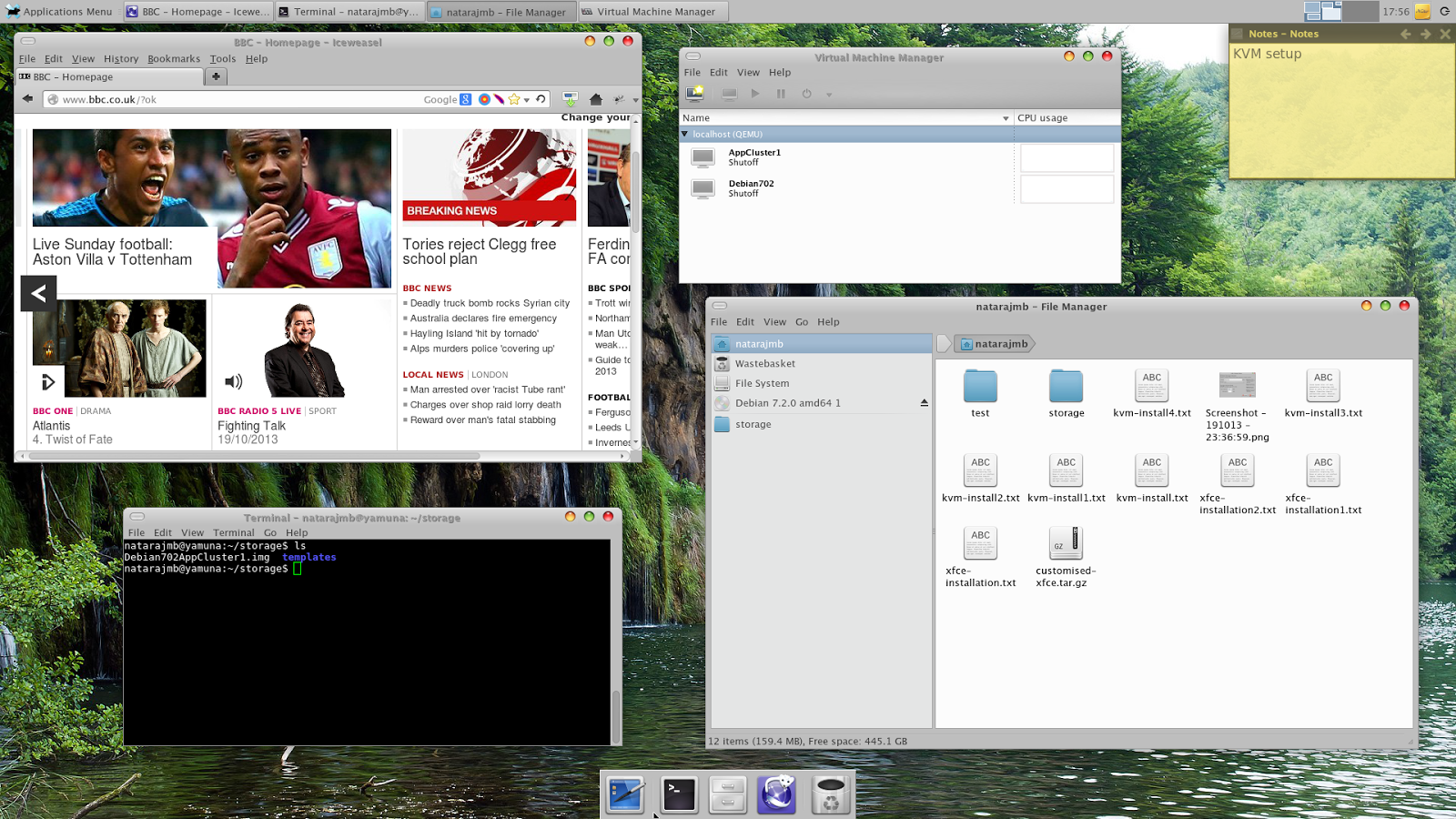Select the test folder icon
The height and width of the screenshot is (819, 1456).
coord(980,386)
